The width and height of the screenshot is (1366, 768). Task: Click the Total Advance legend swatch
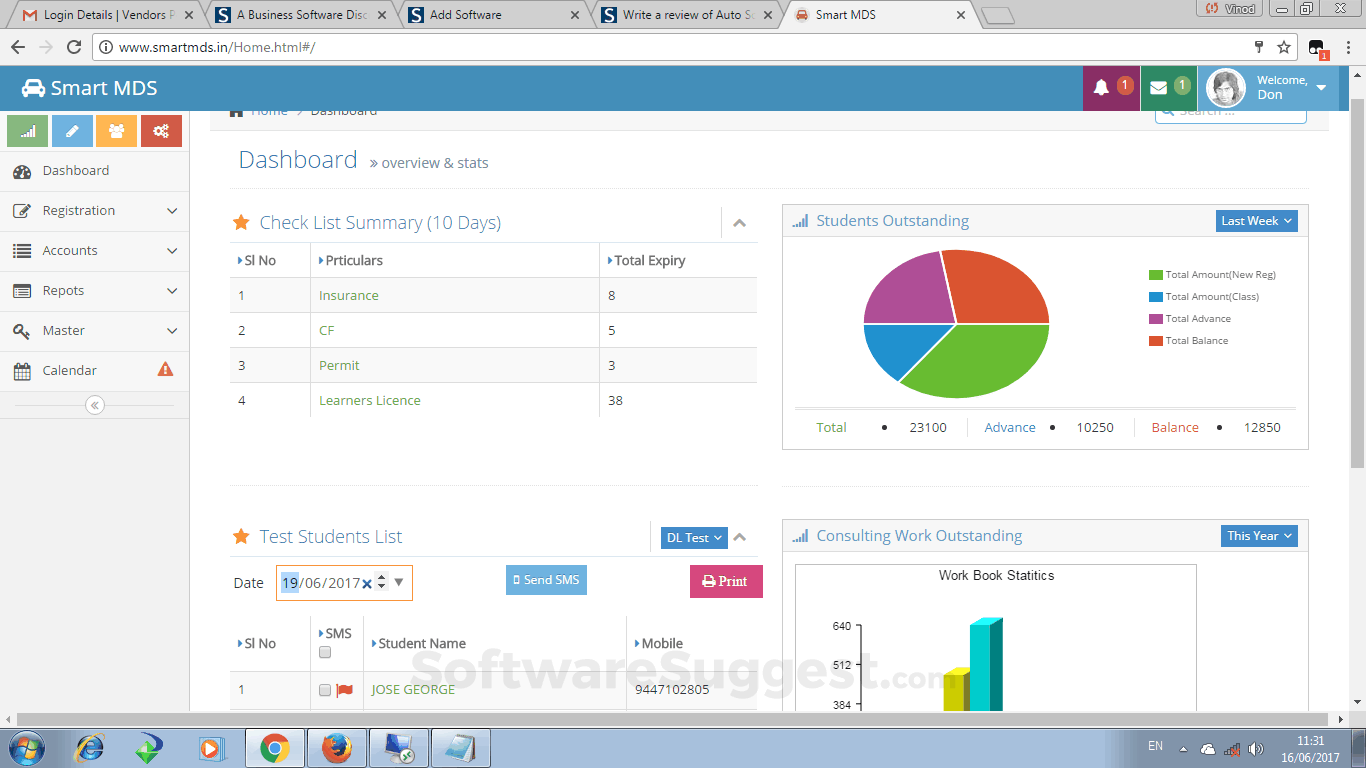pos(1156,319)
